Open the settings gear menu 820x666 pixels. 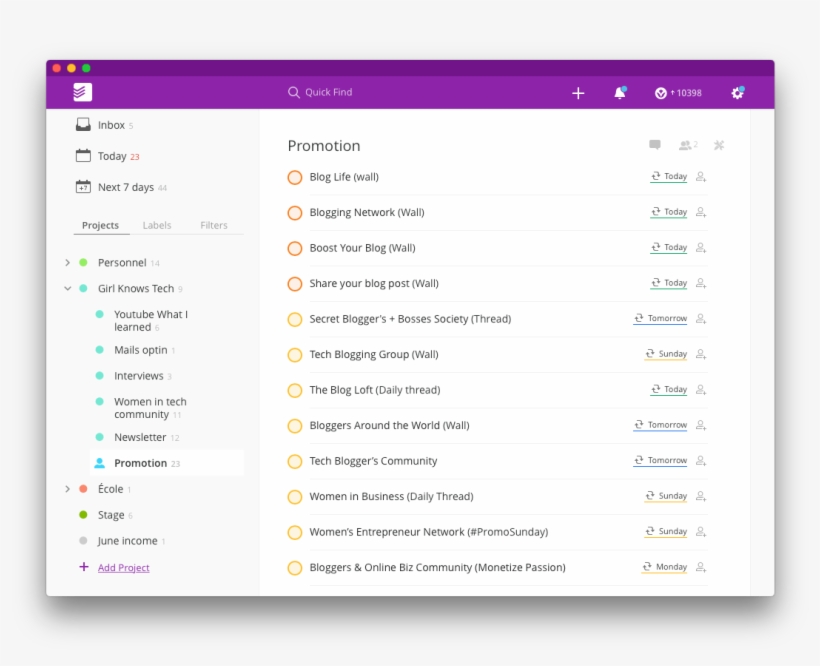737,92
